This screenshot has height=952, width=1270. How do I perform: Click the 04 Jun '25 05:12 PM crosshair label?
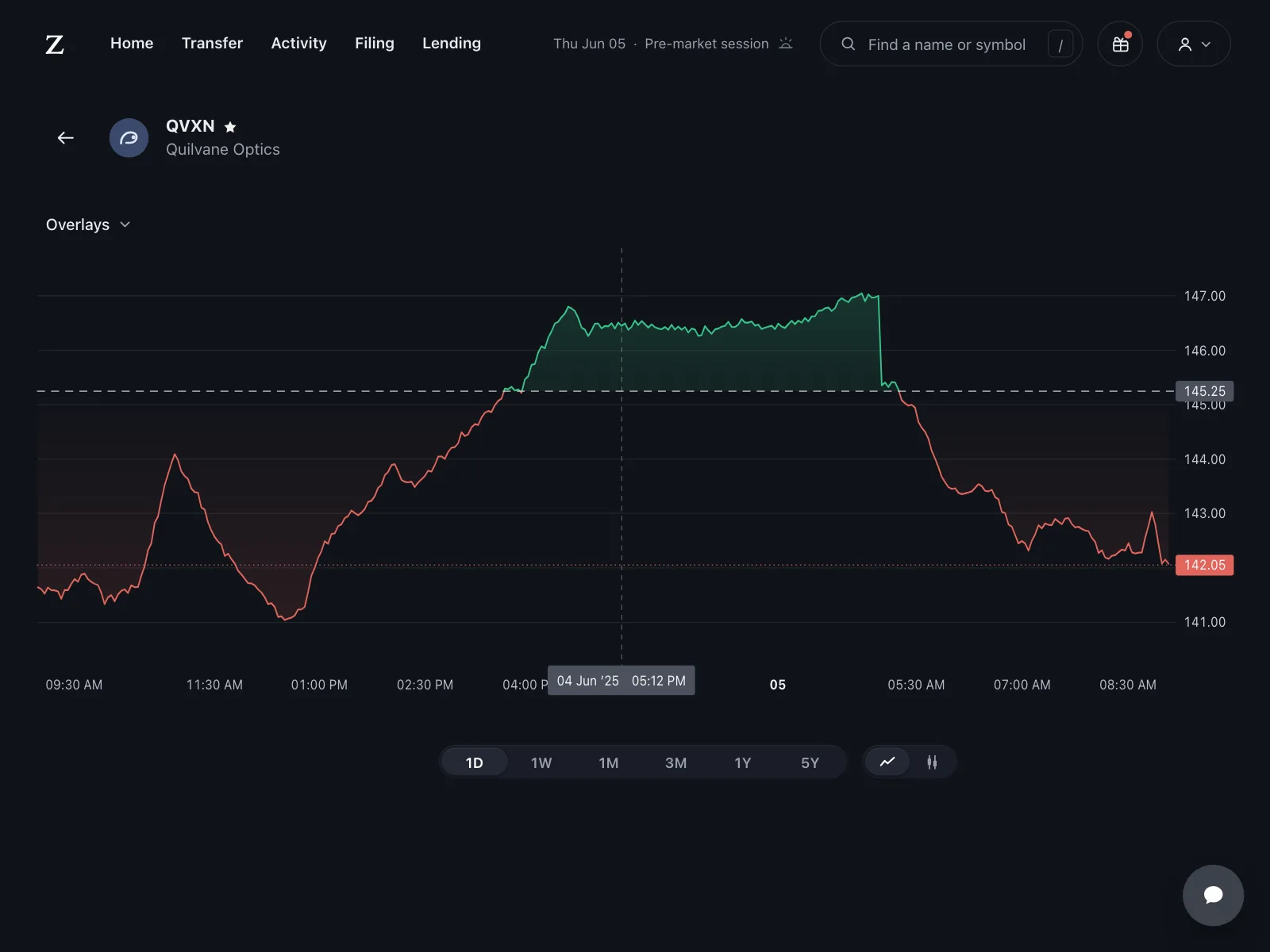point(622,681)
